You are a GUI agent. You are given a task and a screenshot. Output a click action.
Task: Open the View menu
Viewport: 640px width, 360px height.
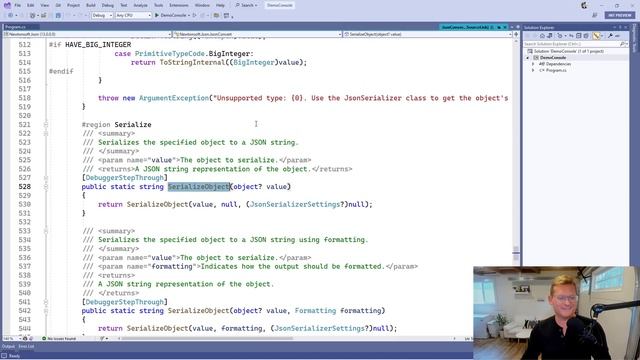pyautogui.click(x=44, y=5)
